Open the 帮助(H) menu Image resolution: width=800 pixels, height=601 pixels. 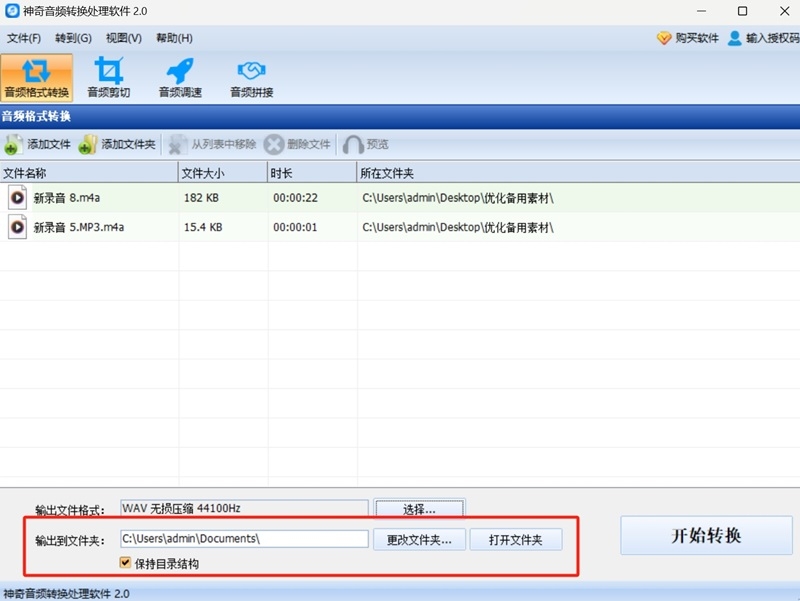[x=174, y=38]
